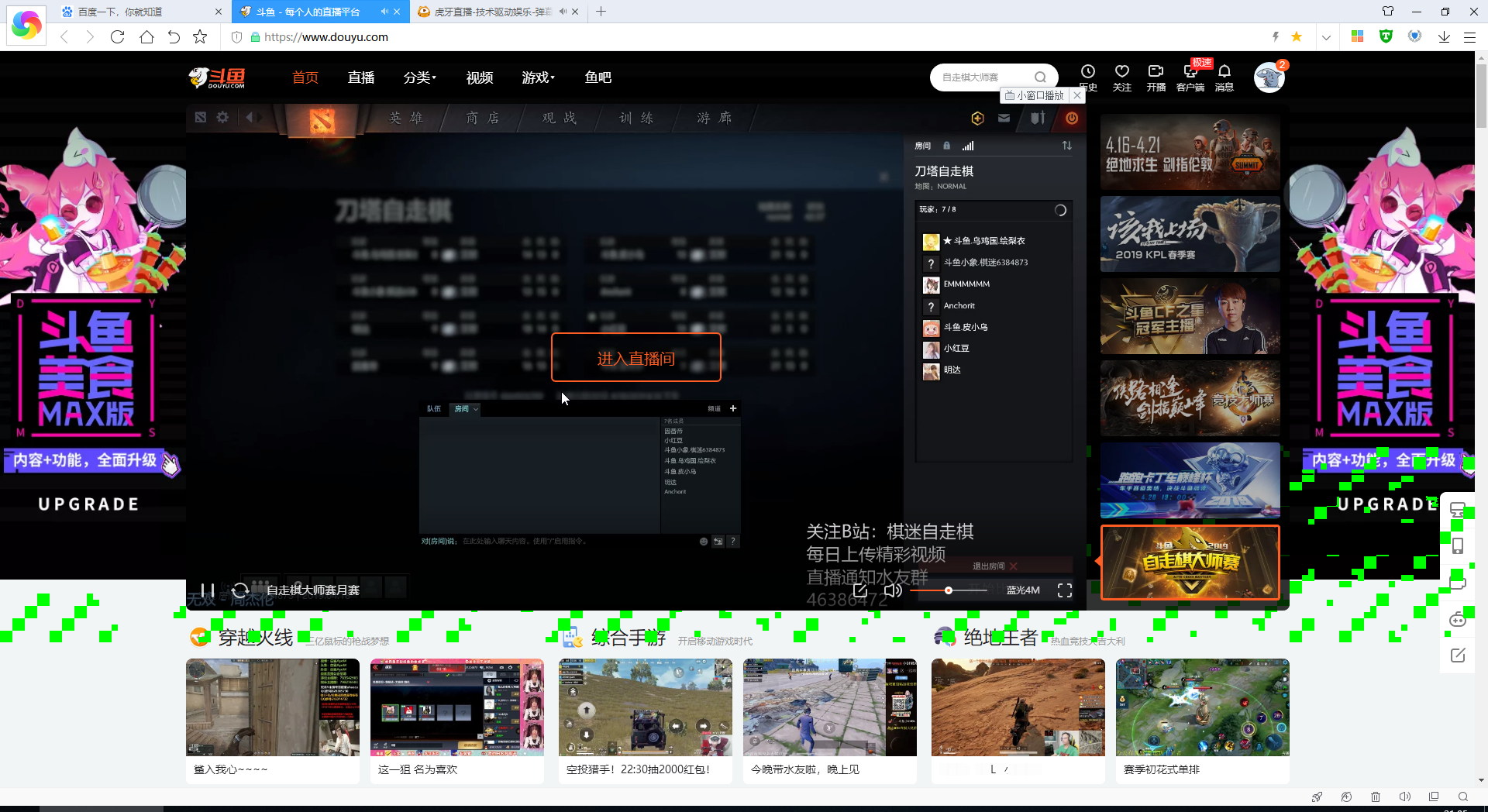
Task: Click the search magnifier icon in Douyu search box
Action: point(1040,77)
